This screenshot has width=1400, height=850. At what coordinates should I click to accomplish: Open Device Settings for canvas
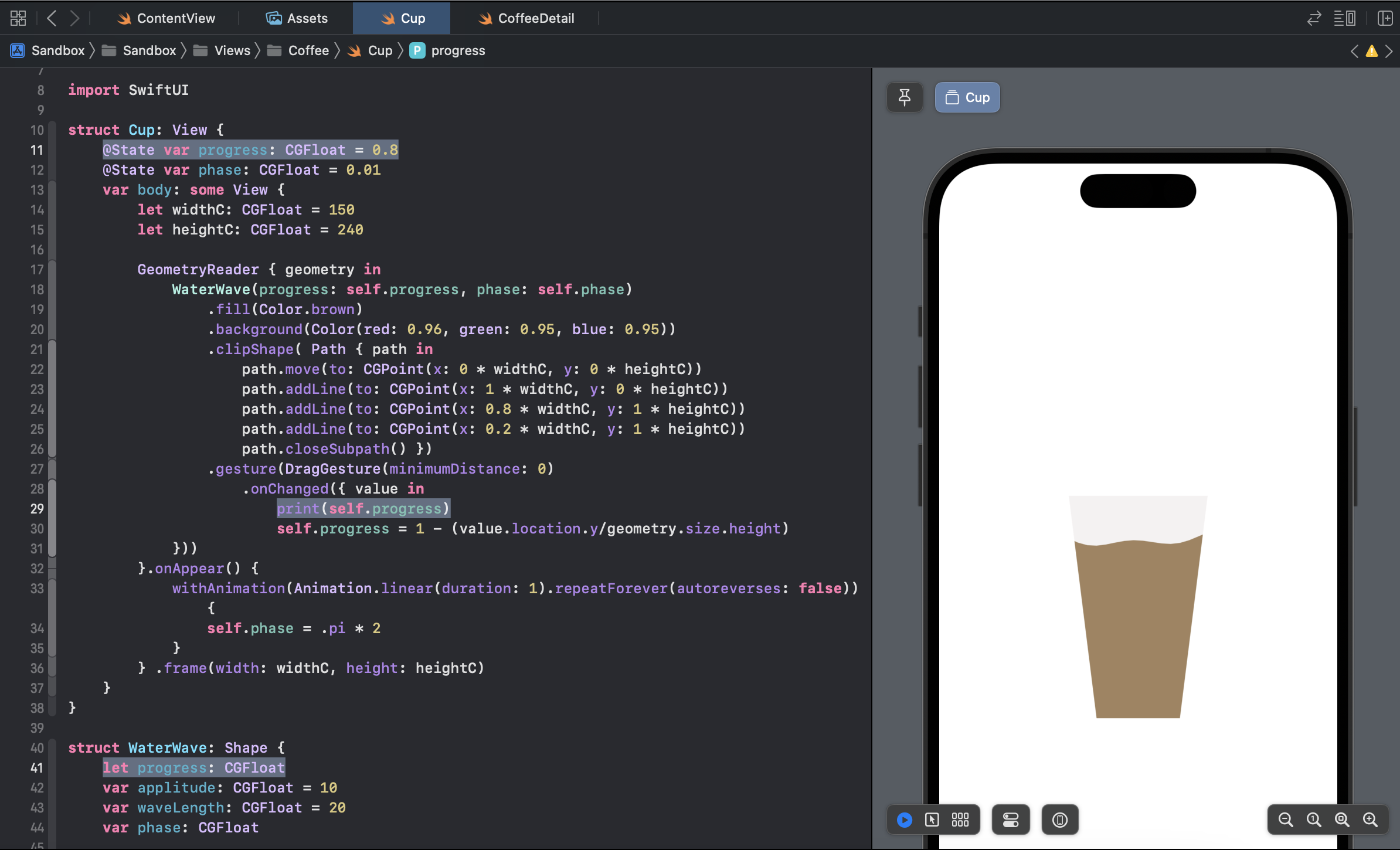[1011, 820]
